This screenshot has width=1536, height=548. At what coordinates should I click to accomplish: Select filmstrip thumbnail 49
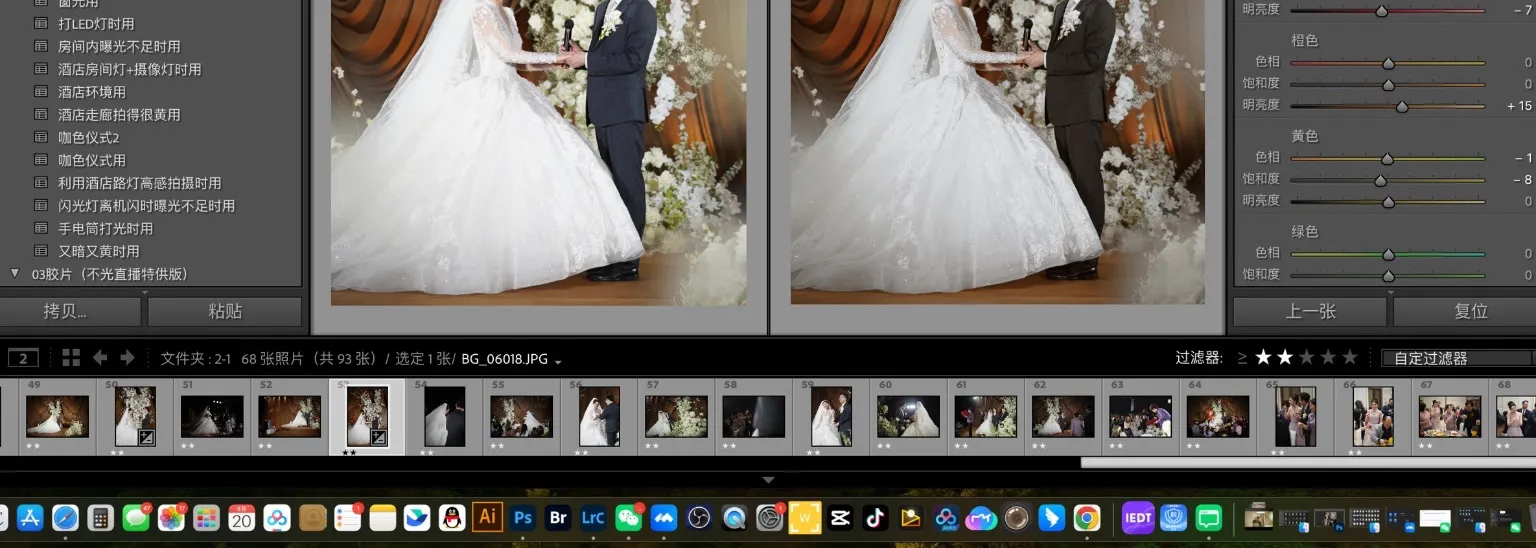57,416
